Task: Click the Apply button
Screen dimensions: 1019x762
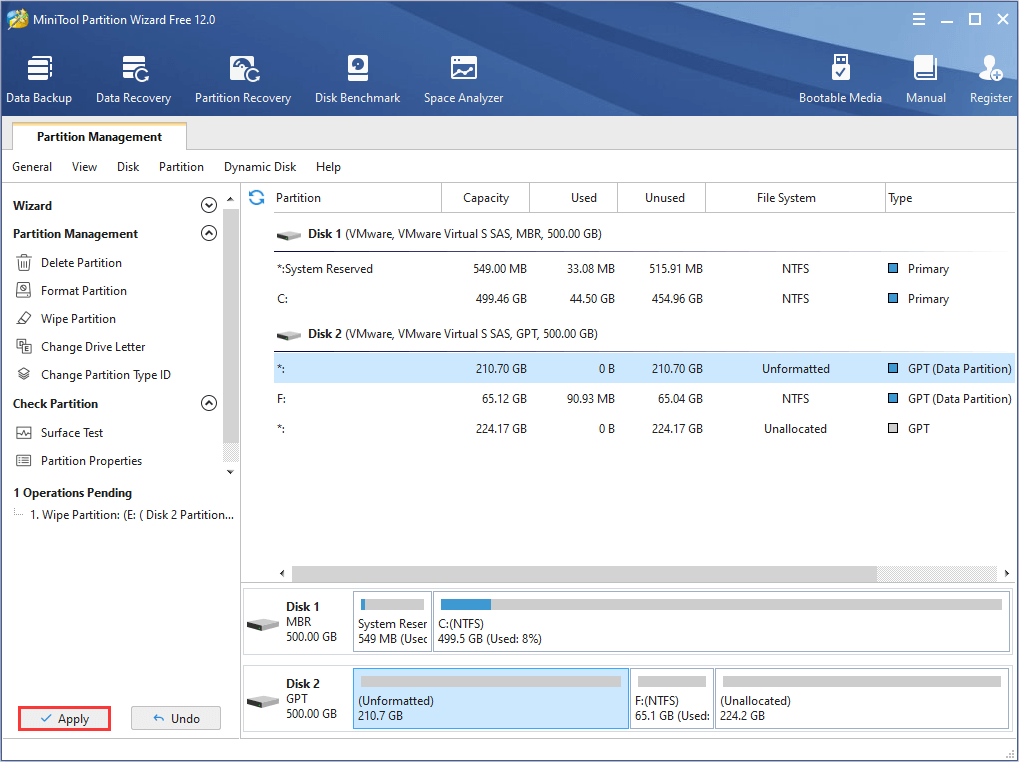Action: (64, 718)
